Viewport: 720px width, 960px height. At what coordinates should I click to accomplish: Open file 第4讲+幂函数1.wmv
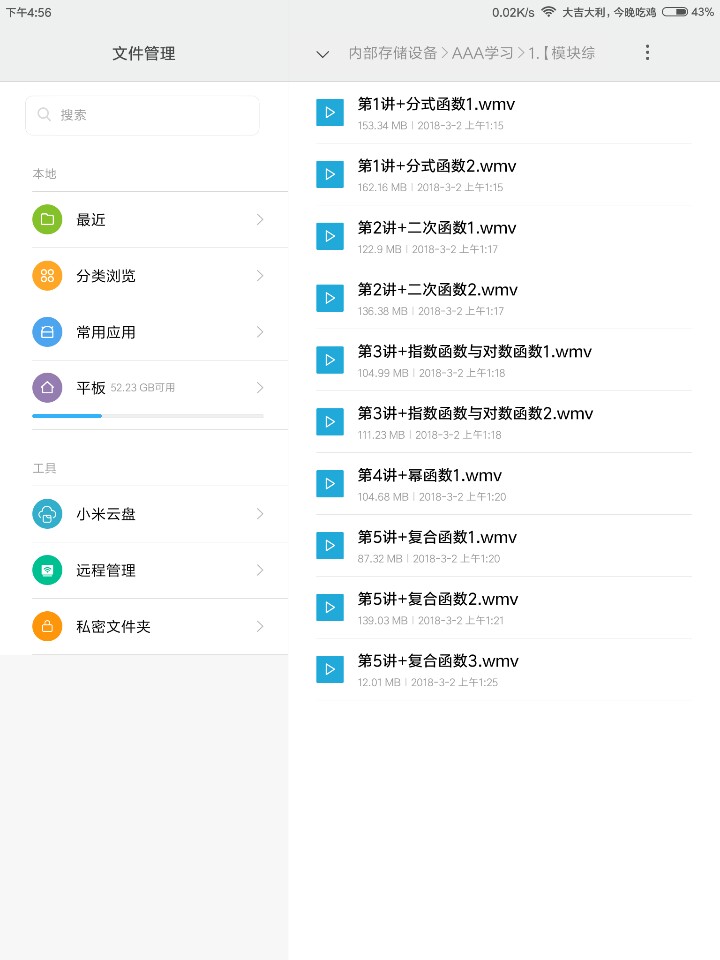click(430, 475)
